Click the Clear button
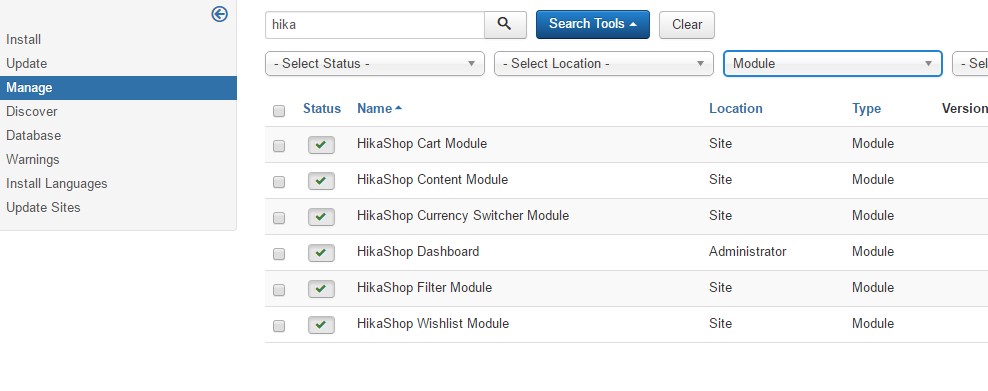Viewport: 988px width, 391px height. tap(687, 25)
